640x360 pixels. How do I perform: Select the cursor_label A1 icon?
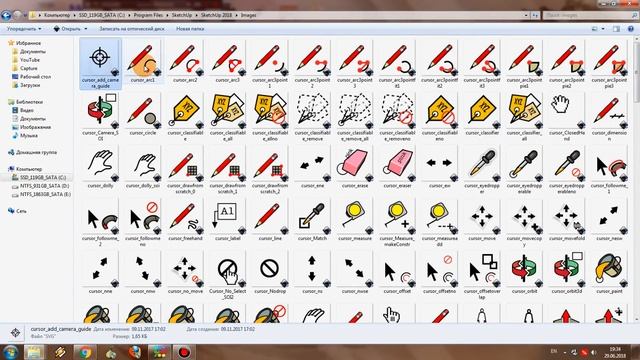(x=228, y=216)
